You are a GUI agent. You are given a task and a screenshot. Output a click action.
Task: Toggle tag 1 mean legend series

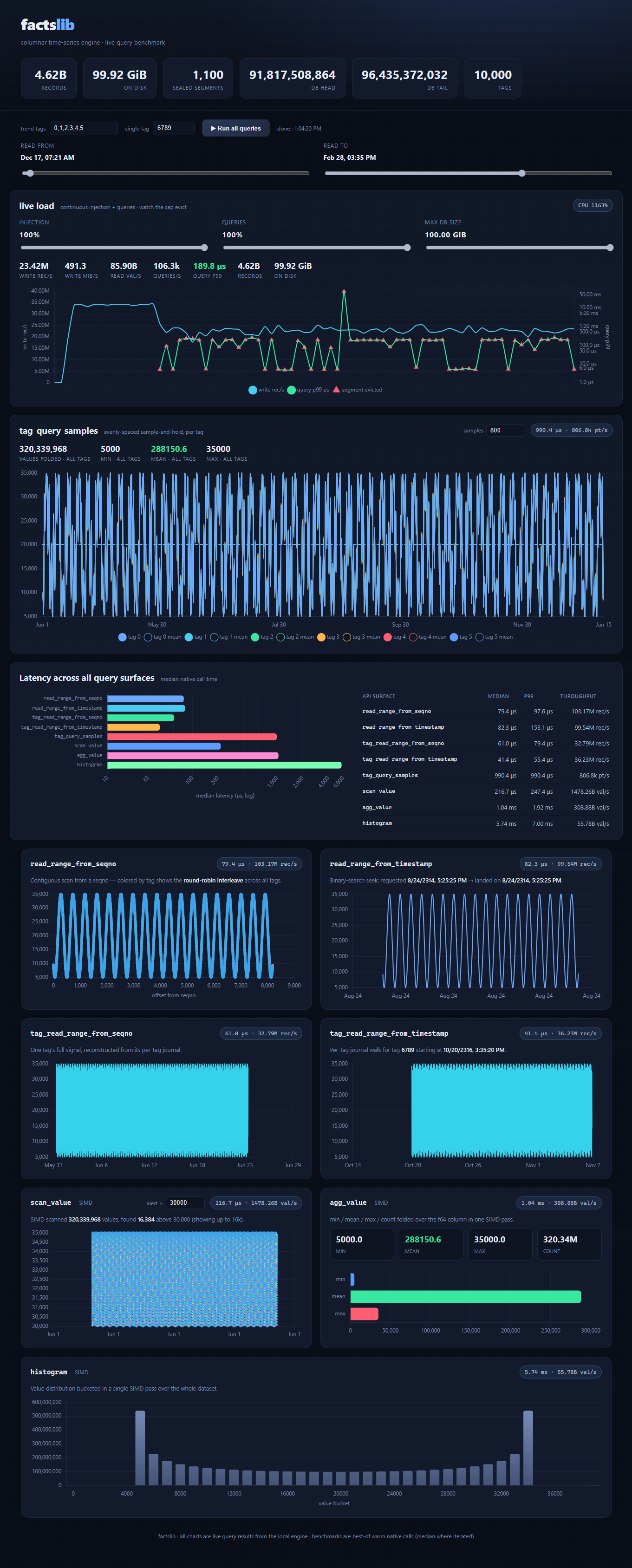[229, 637]
